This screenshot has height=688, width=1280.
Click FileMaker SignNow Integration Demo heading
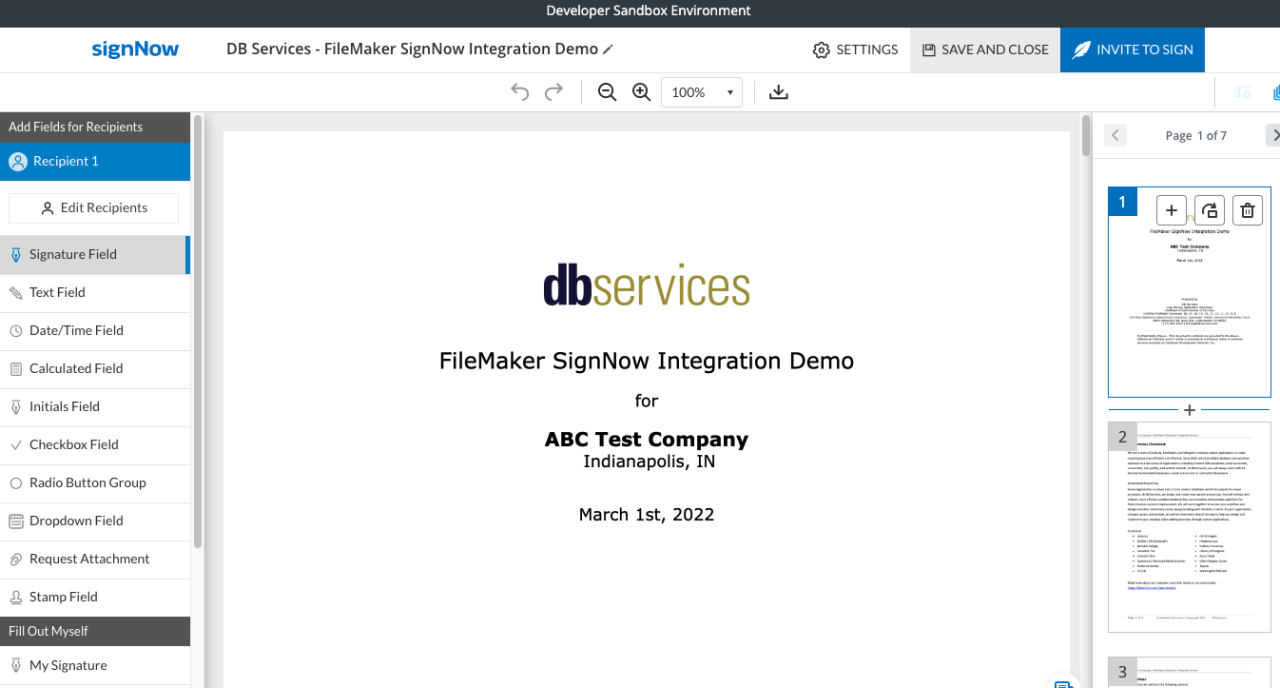(x=646, y=361)
